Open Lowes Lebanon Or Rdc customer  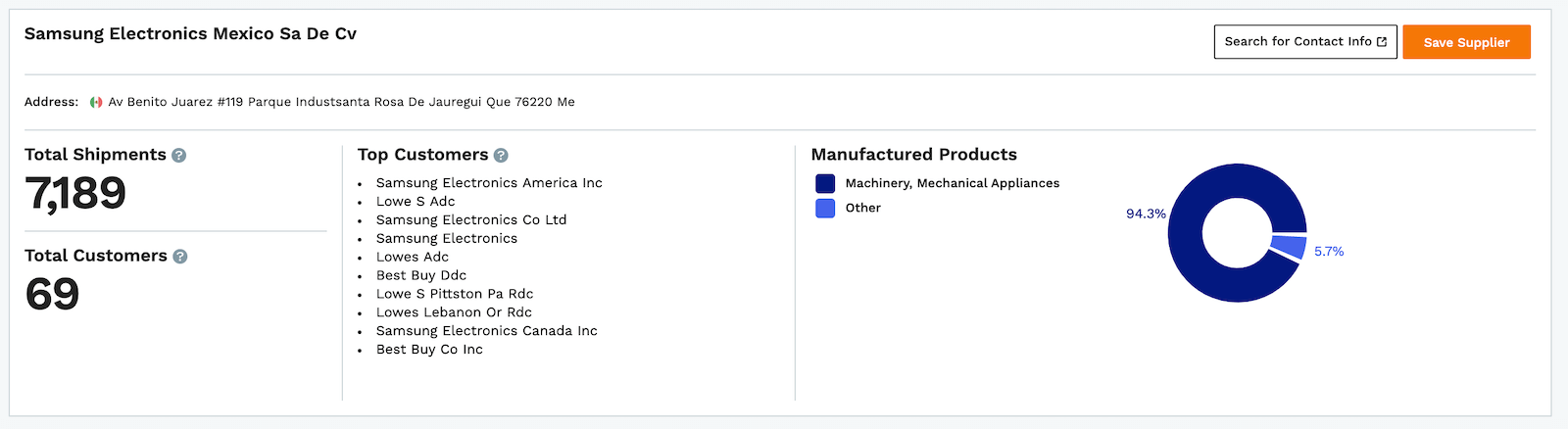point(454,312)
